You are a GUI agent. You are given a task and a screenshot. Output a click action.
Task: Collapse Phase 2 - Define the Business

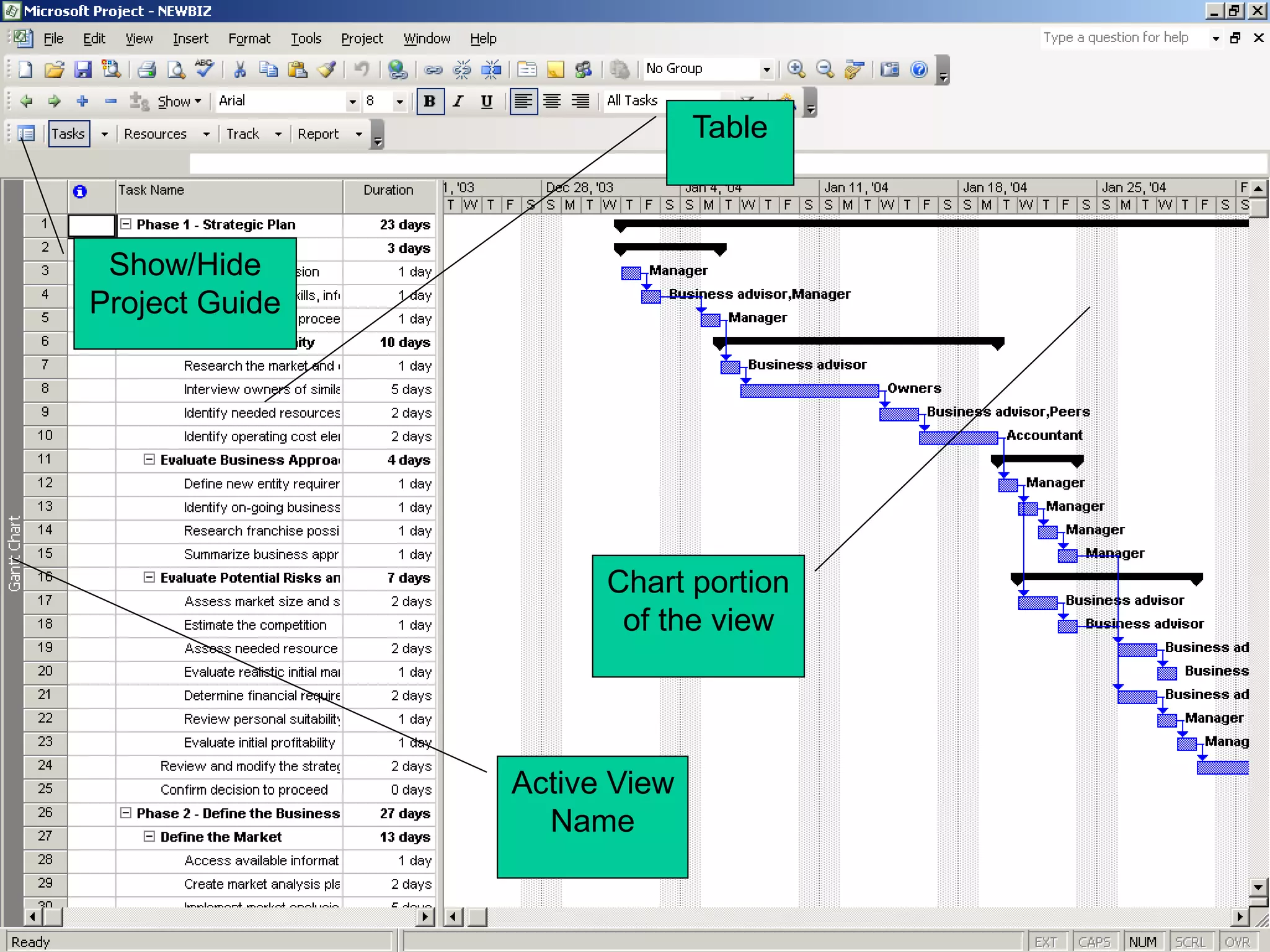click(x=125, y=813)
